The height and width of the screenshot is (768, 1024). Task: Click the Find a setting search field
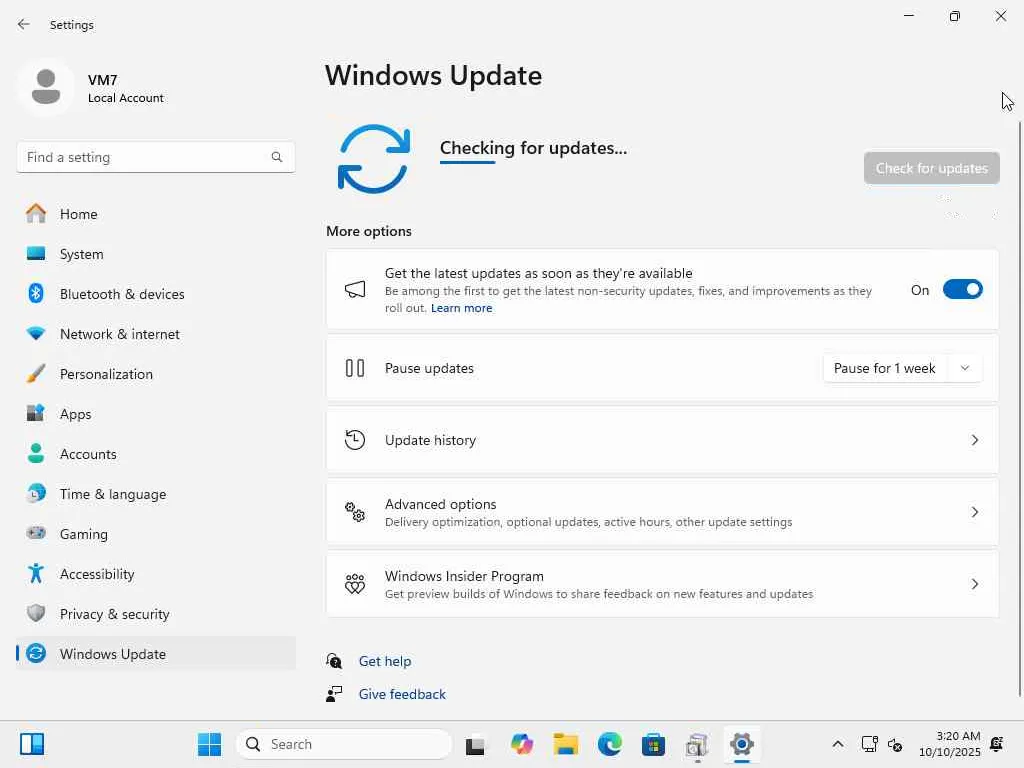[x=155, y=157]
